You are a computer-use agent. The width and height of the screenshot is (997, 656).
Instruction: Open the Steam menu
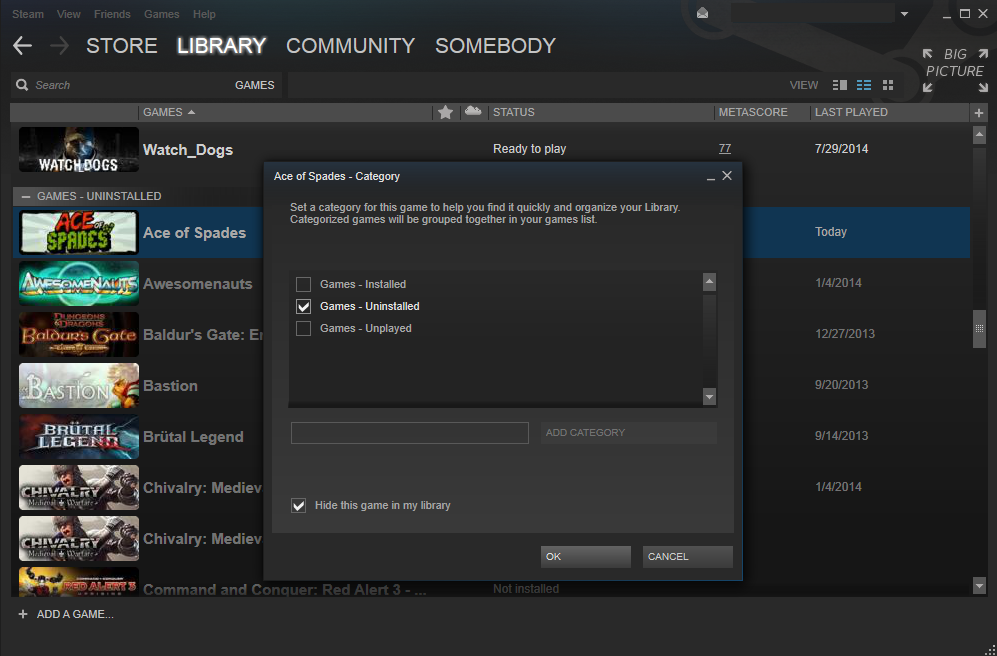28,14
